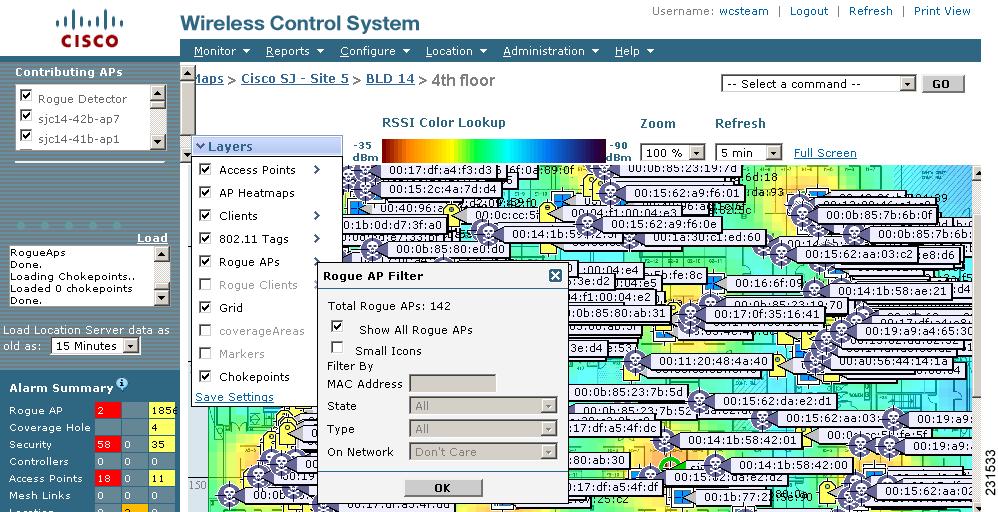The width and height of the screenshot is (998, 512).
Task: Select rogue AP skull icon 00:14:1b:58:ae:21
Action: [x=814, y=290]
